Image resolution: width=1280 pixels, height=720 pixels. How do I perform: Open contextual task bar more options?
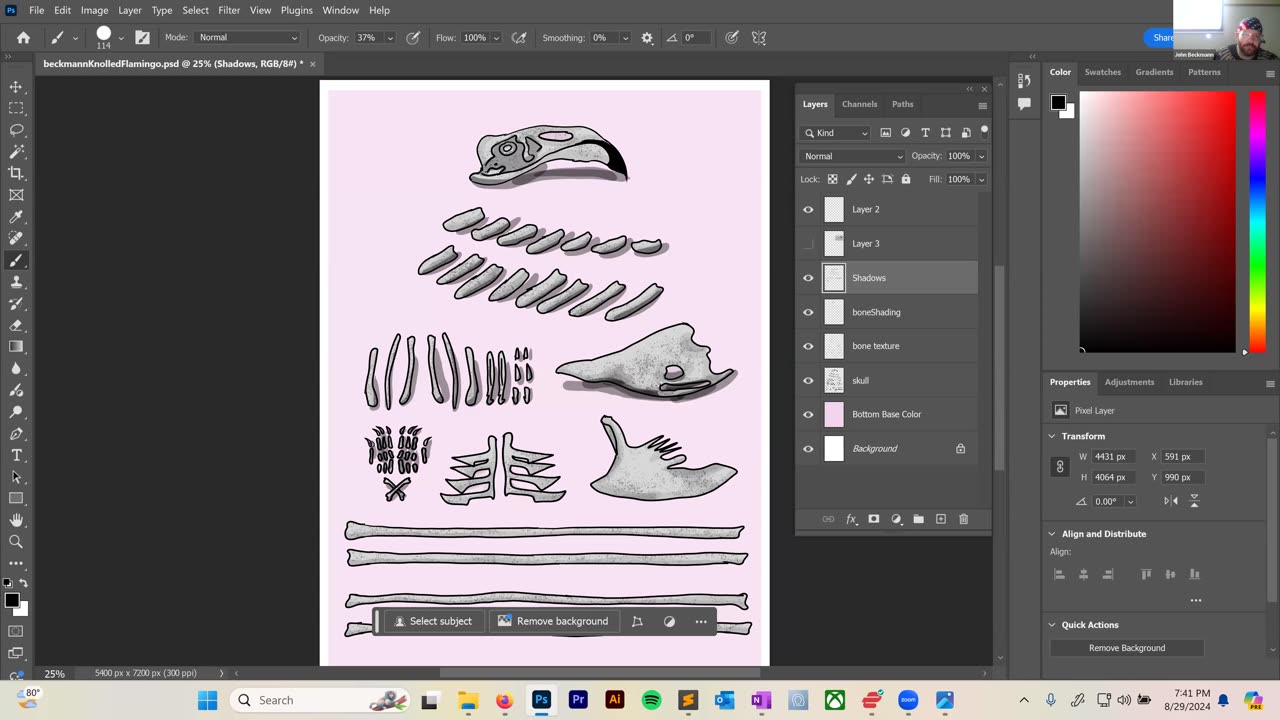pyautogui.click(x=701, y=621)
